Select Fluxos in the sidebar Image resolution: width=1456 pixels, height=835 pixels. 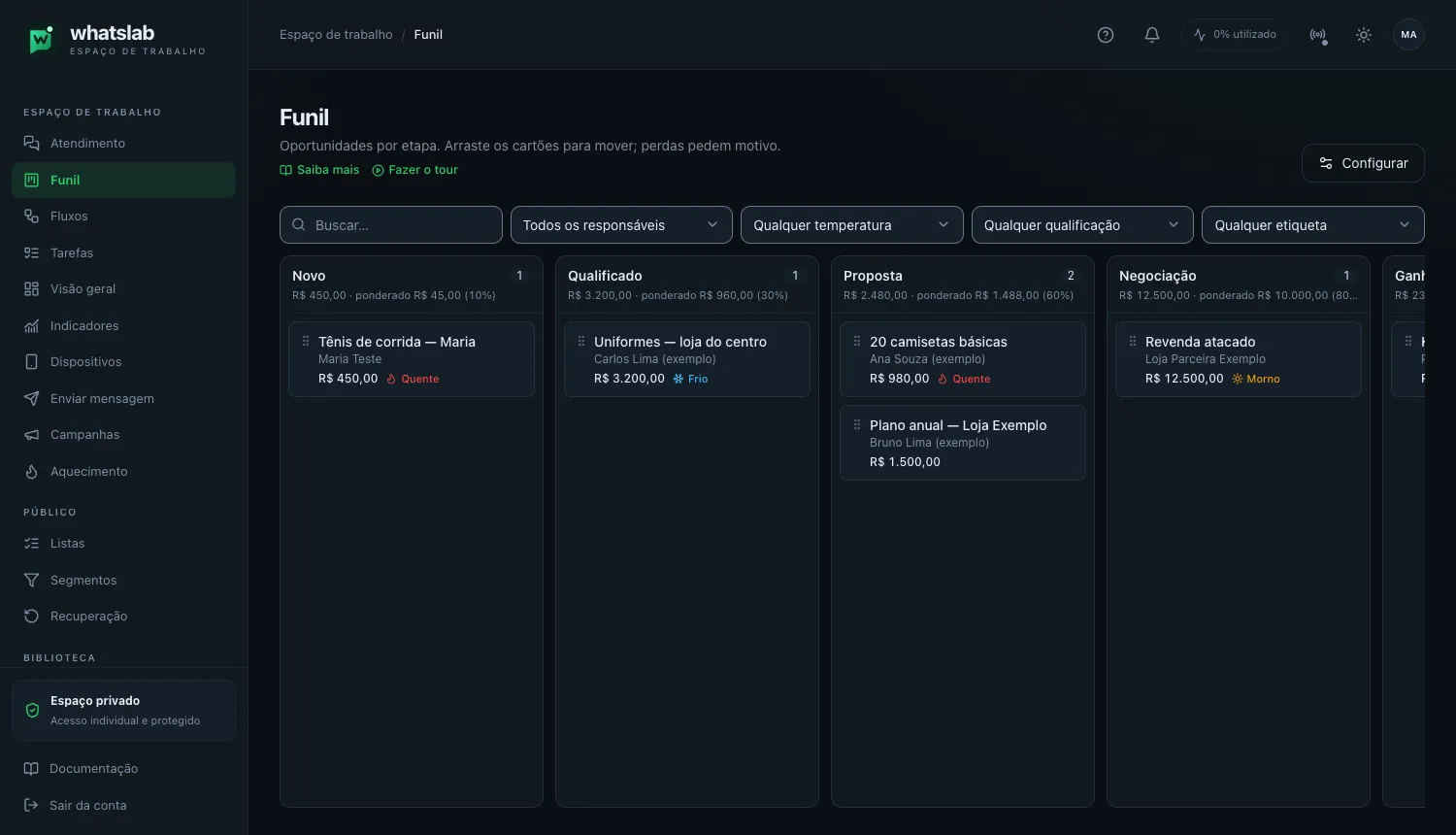point(123,217)
